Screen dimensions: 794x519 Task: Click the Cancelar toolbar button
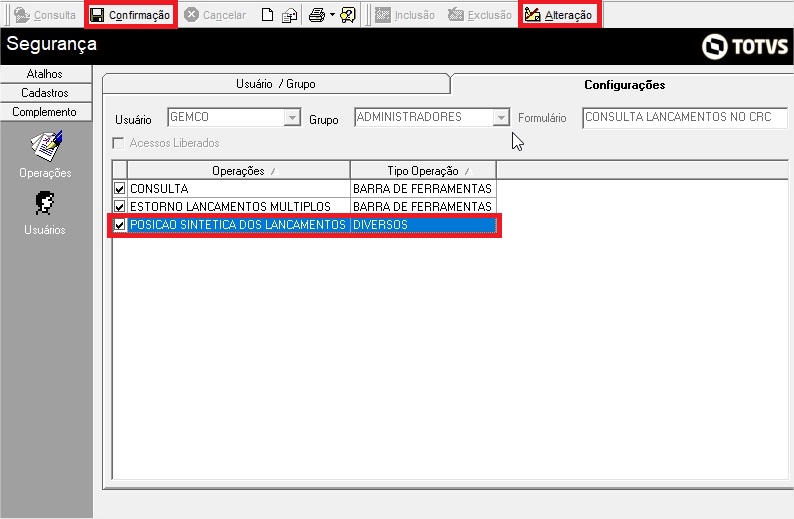(215, 15)
